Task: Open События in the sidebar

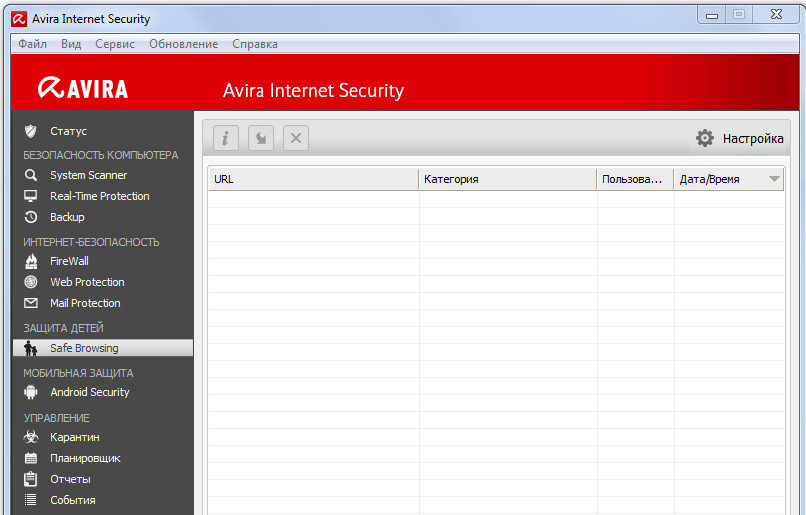Action: coord(72,500)
